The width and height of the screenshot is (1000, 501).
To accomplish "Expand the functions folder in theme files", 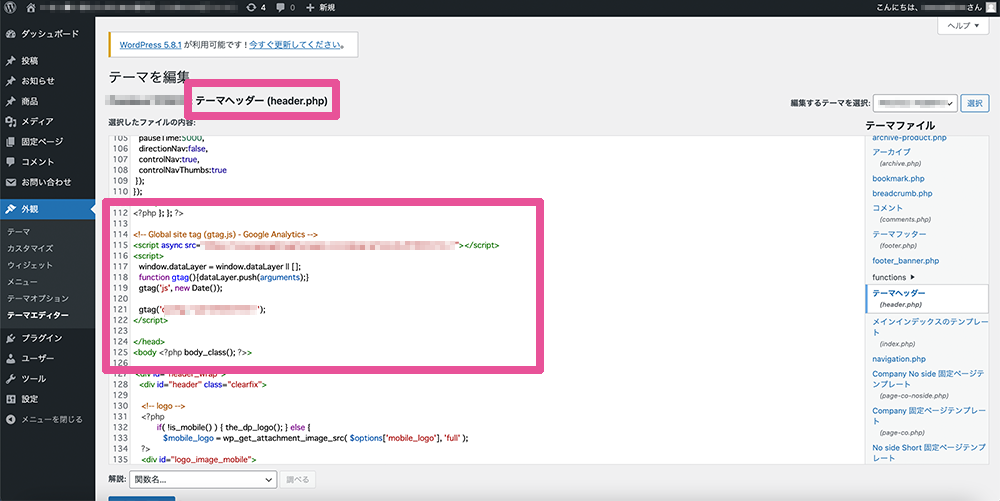I will pyautogui.click(x=893, y=277).
